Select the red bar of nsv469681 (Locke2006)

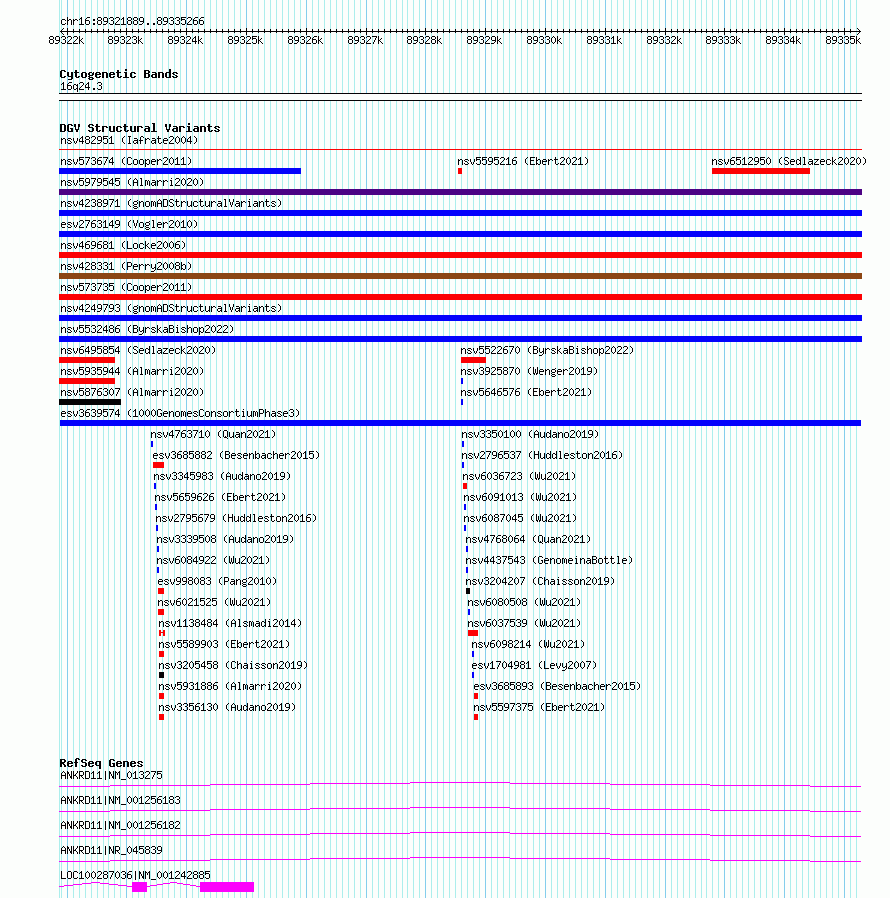[460, 255]
